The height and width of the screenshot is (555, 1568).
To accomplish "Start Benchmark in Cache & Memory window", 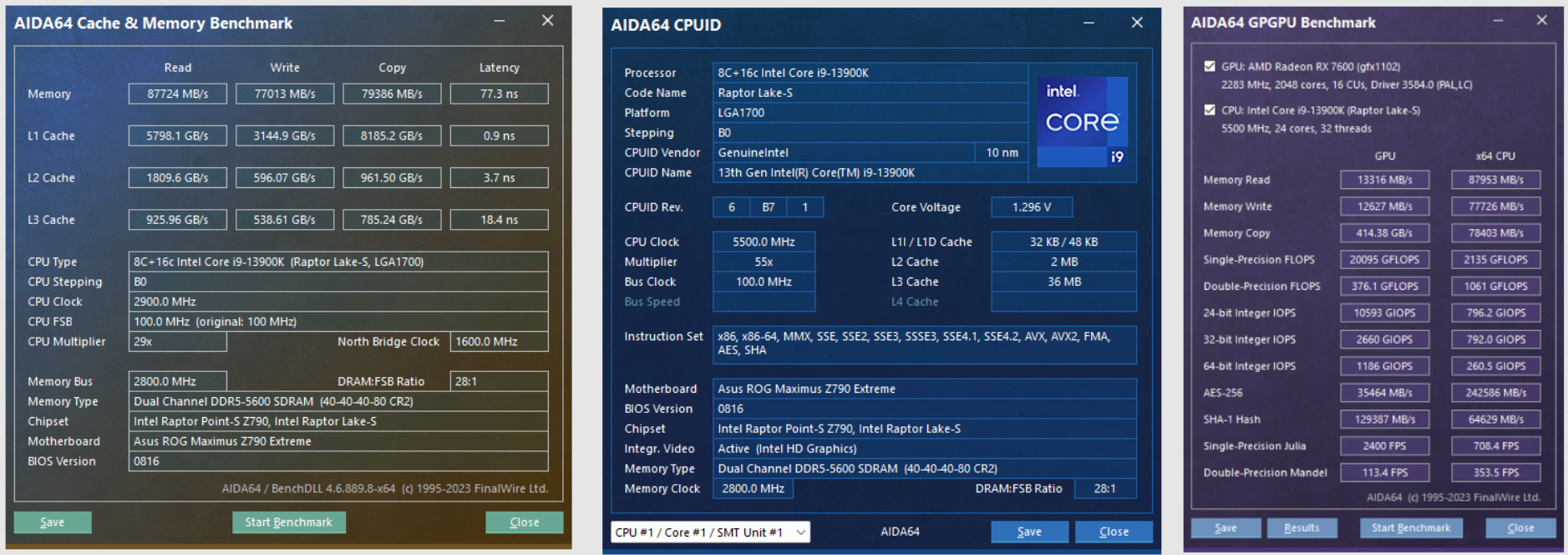I will pos(288,522).
